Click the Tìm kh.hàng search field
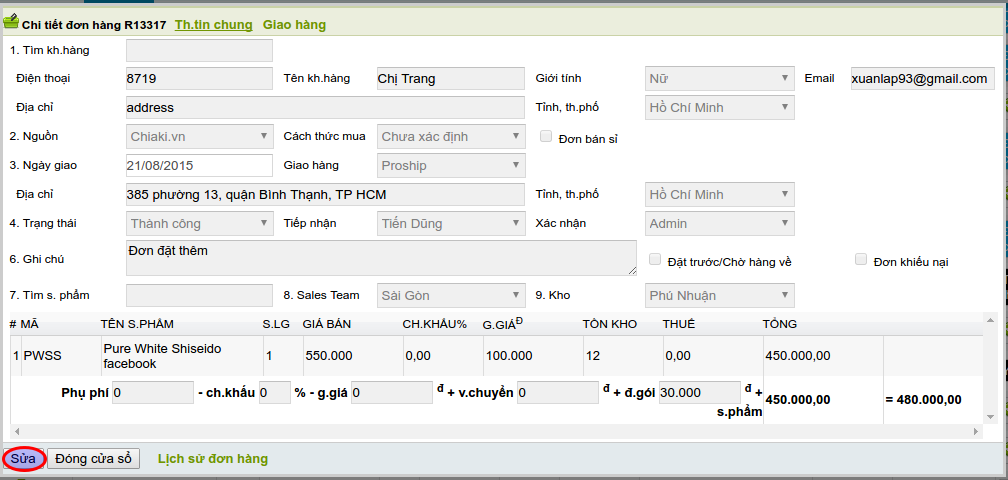Viewport: 1008px width, 480px height. 199,50
